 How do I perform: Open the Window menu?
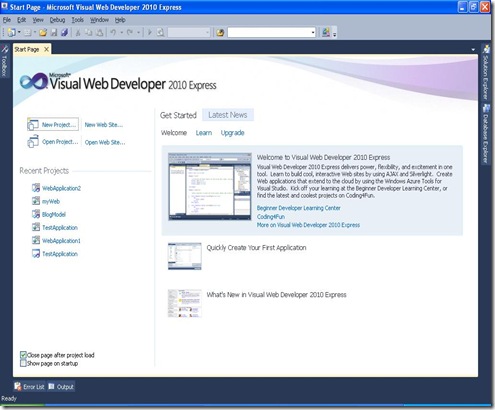tap(99, 20)
